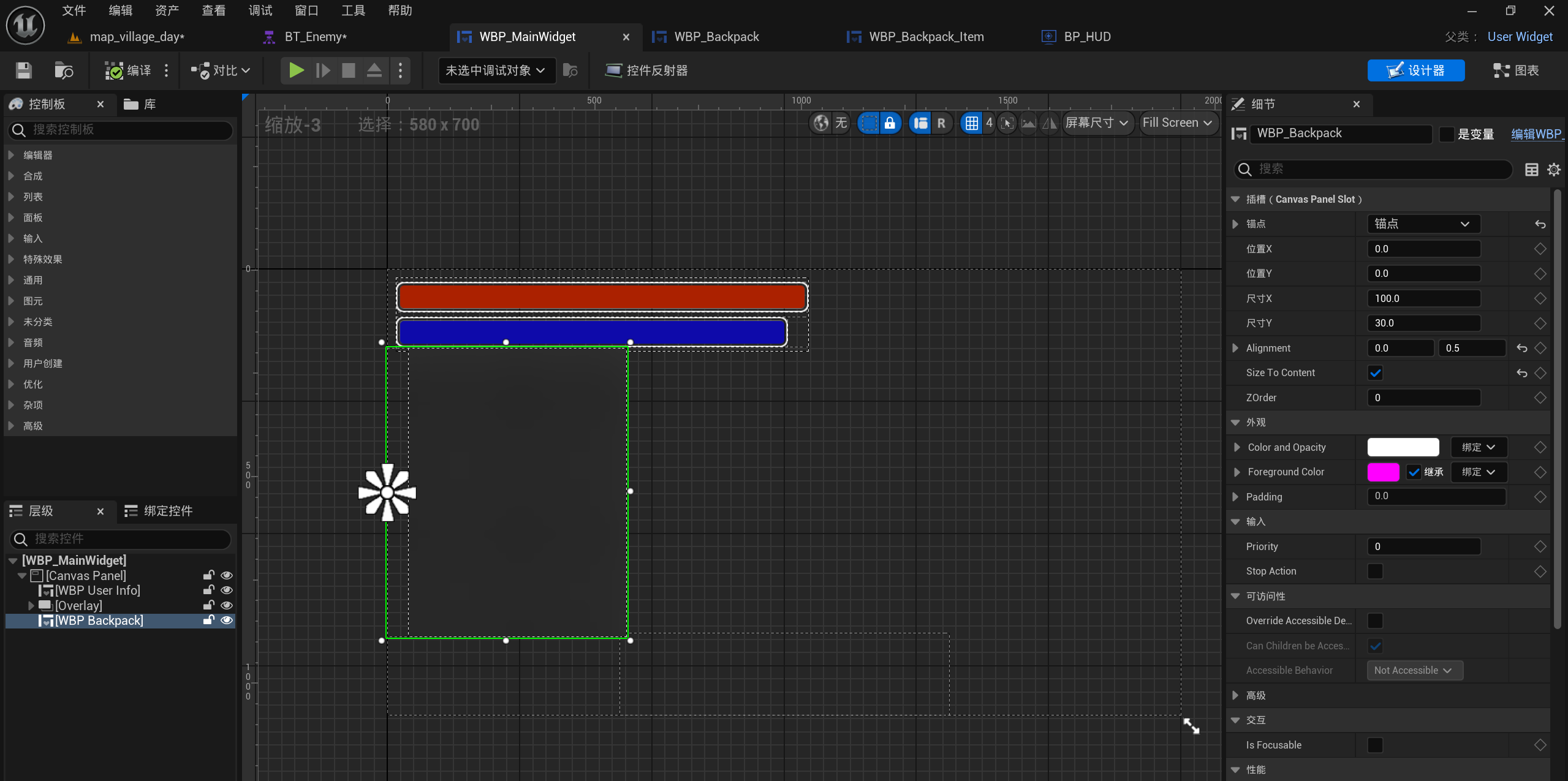Open the 工具 (Tools) menu
The image size is (1568, 781).
353,10
